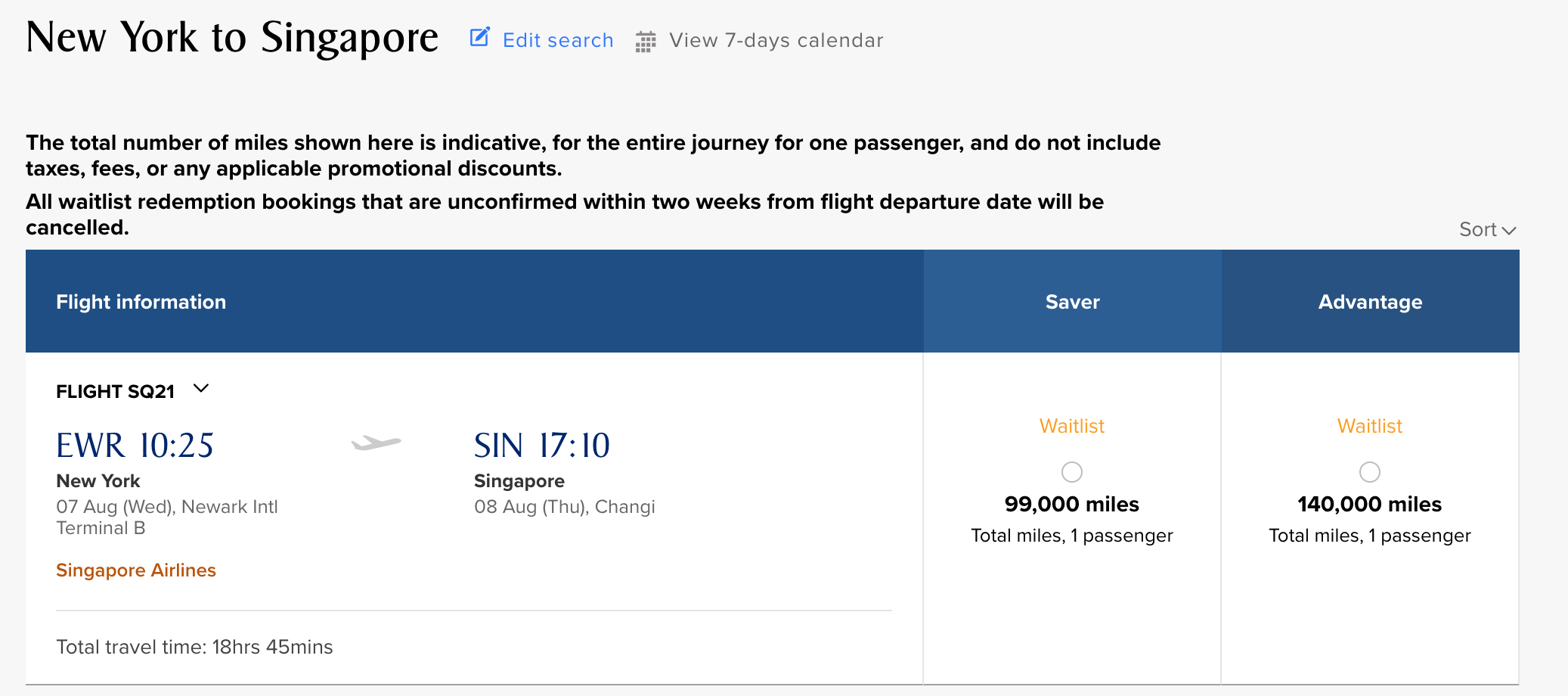Click the SIN 17:10 arrival time
The width and height of the screenshot is (1568, 696).
[x=541, y=446]
